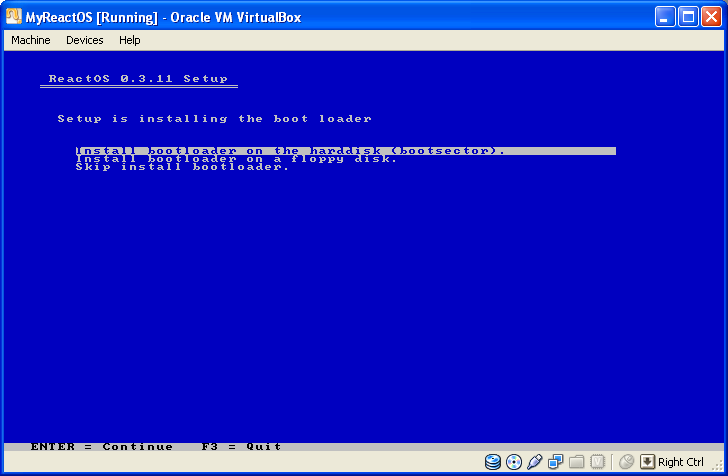Click 'ENTER = Continue' in the status bar

(102, 447)
